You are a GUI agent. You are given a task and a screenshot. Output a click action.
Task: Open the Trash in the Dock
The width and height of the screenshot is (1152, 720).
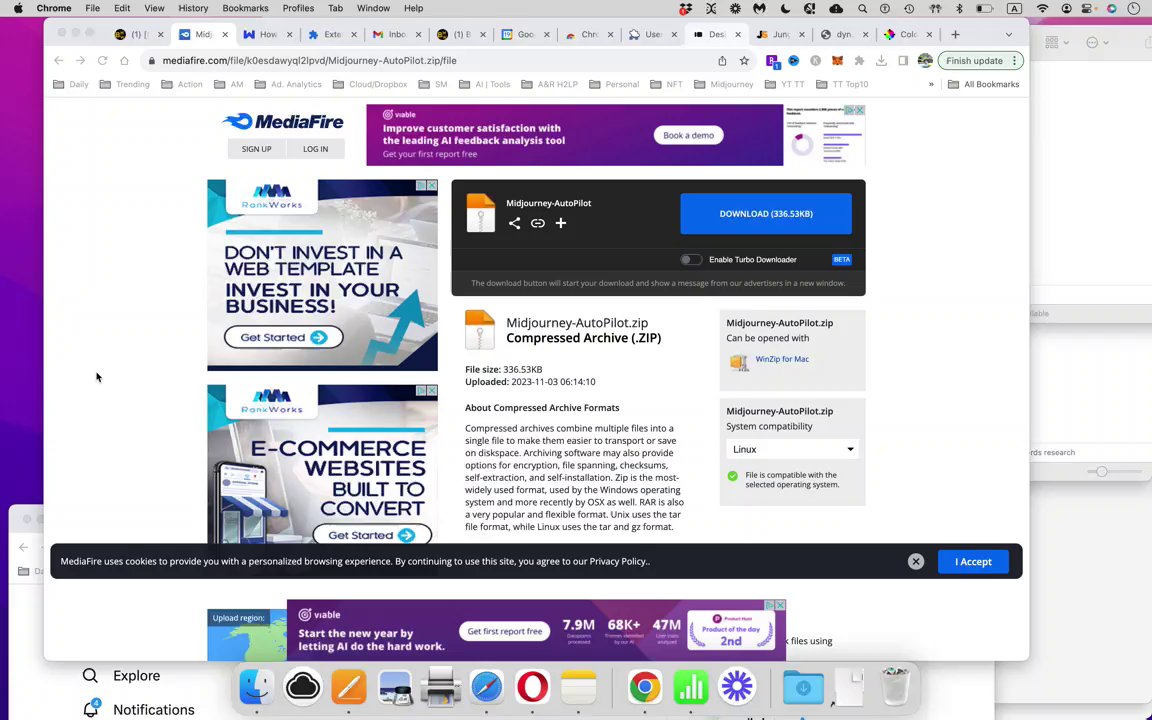point(895,685)
